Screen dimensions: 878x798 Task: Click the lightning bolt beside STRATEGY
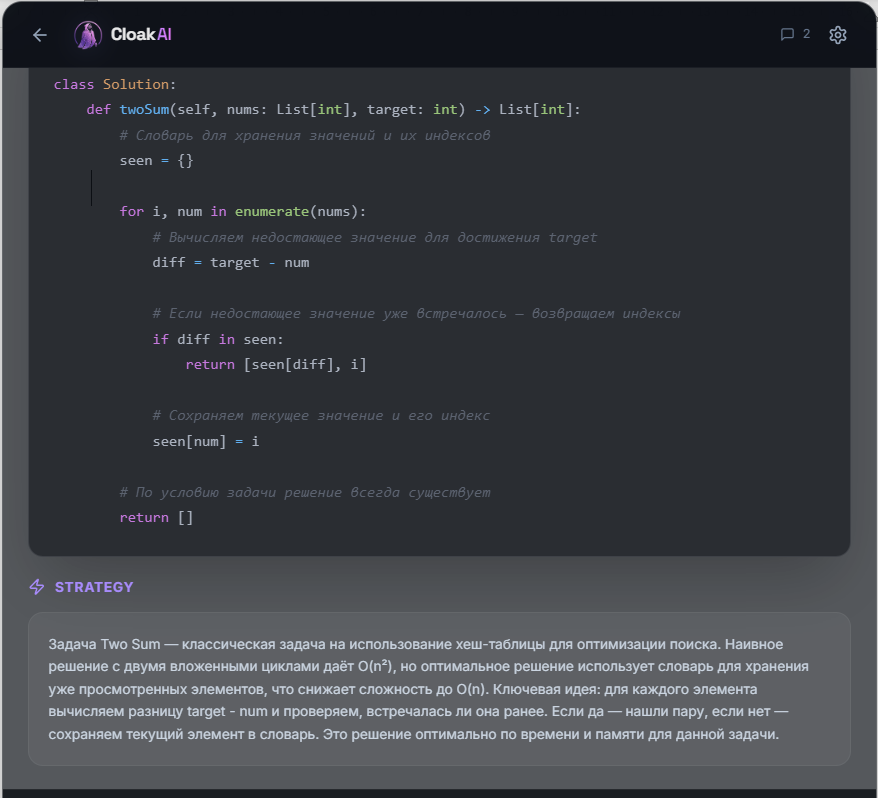37,587
